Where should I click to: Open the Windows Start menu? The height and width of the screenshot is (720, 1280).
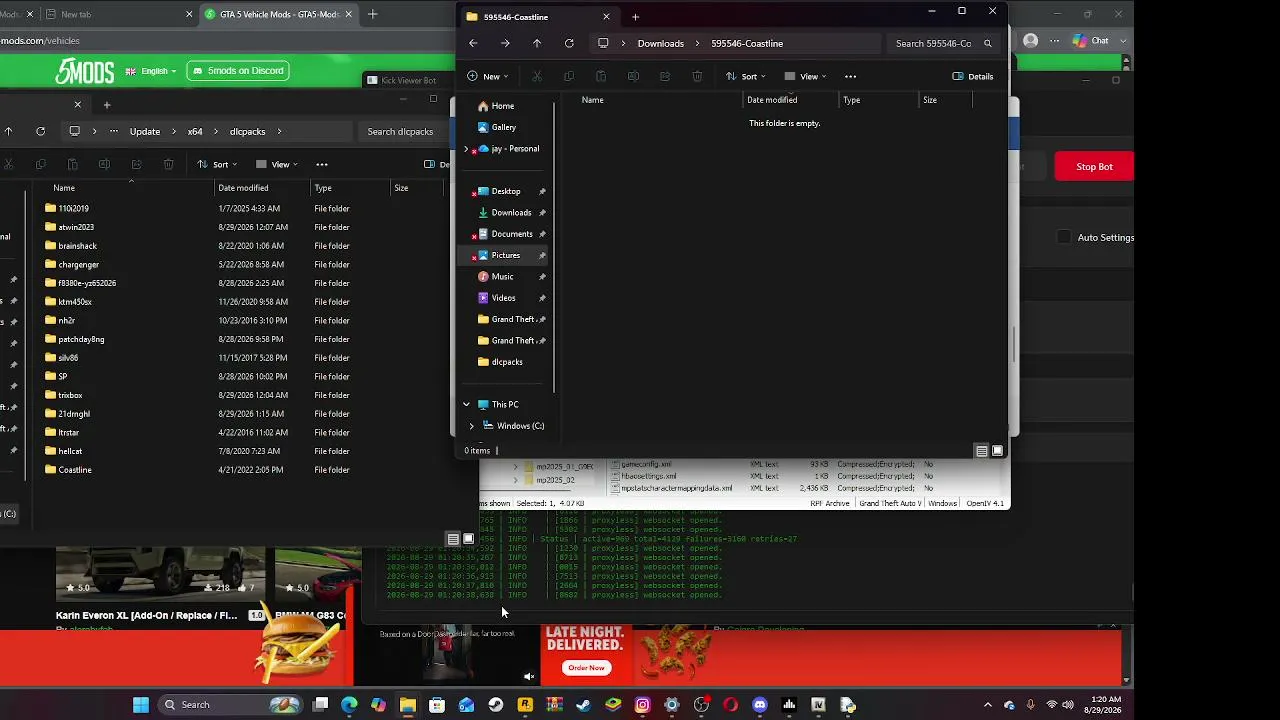point(141,705)
